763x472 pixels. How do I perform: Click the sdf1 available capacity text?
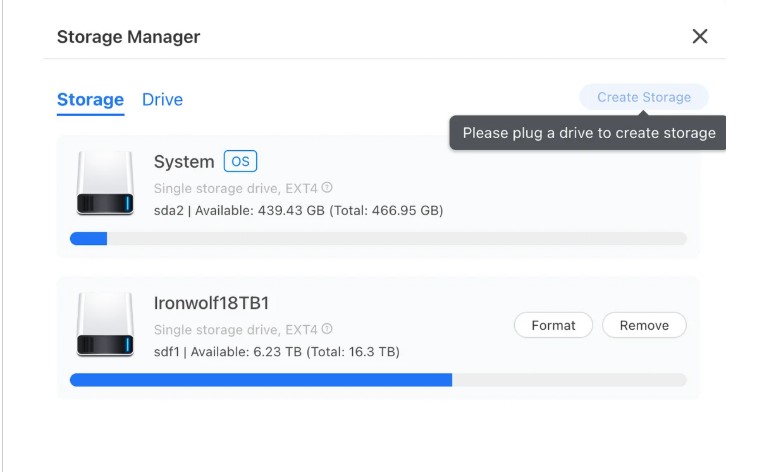click(x=276, y=351)
